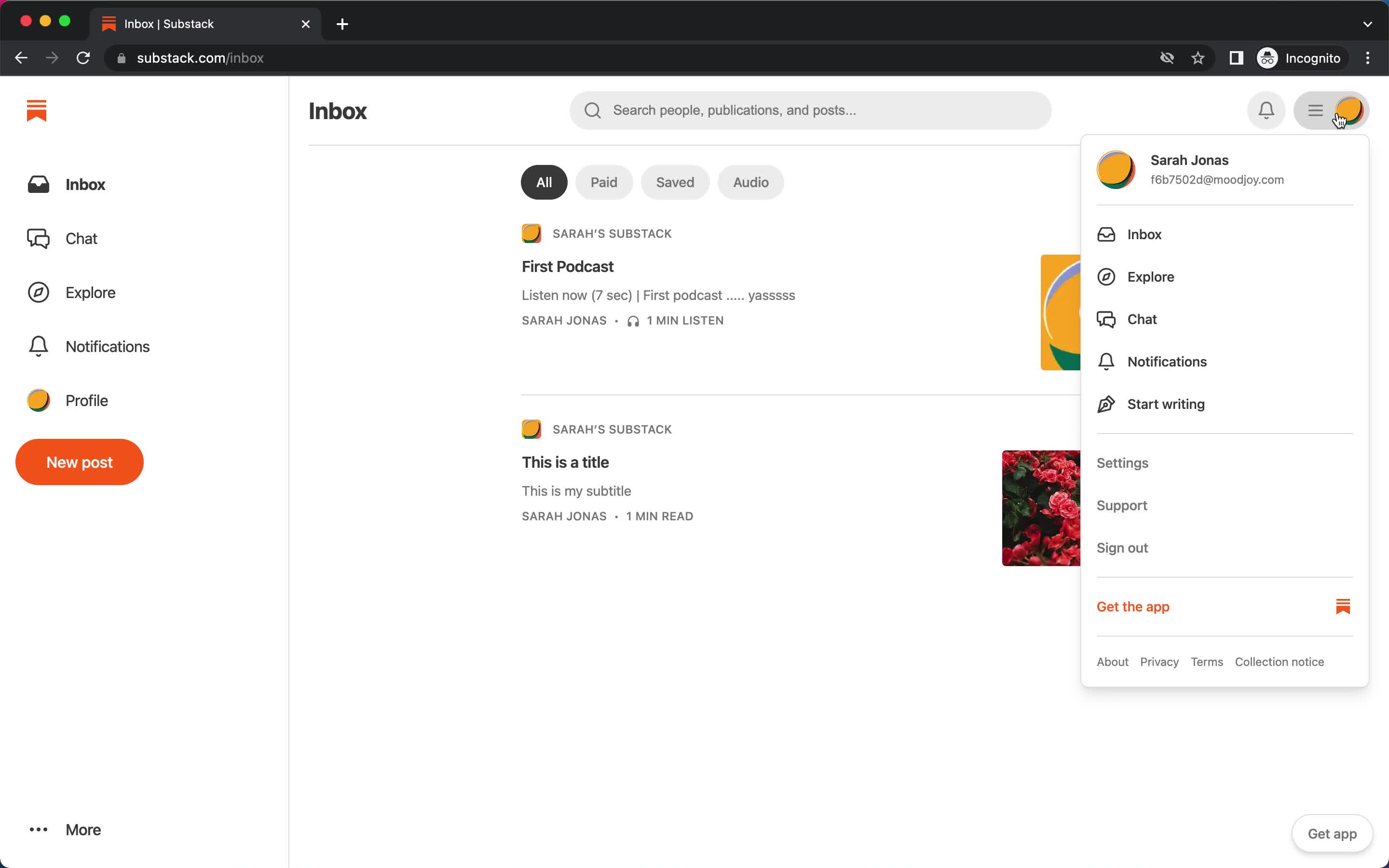Click the Profile icon in sidebar
1389x868 pixels.
click(38, 400)
